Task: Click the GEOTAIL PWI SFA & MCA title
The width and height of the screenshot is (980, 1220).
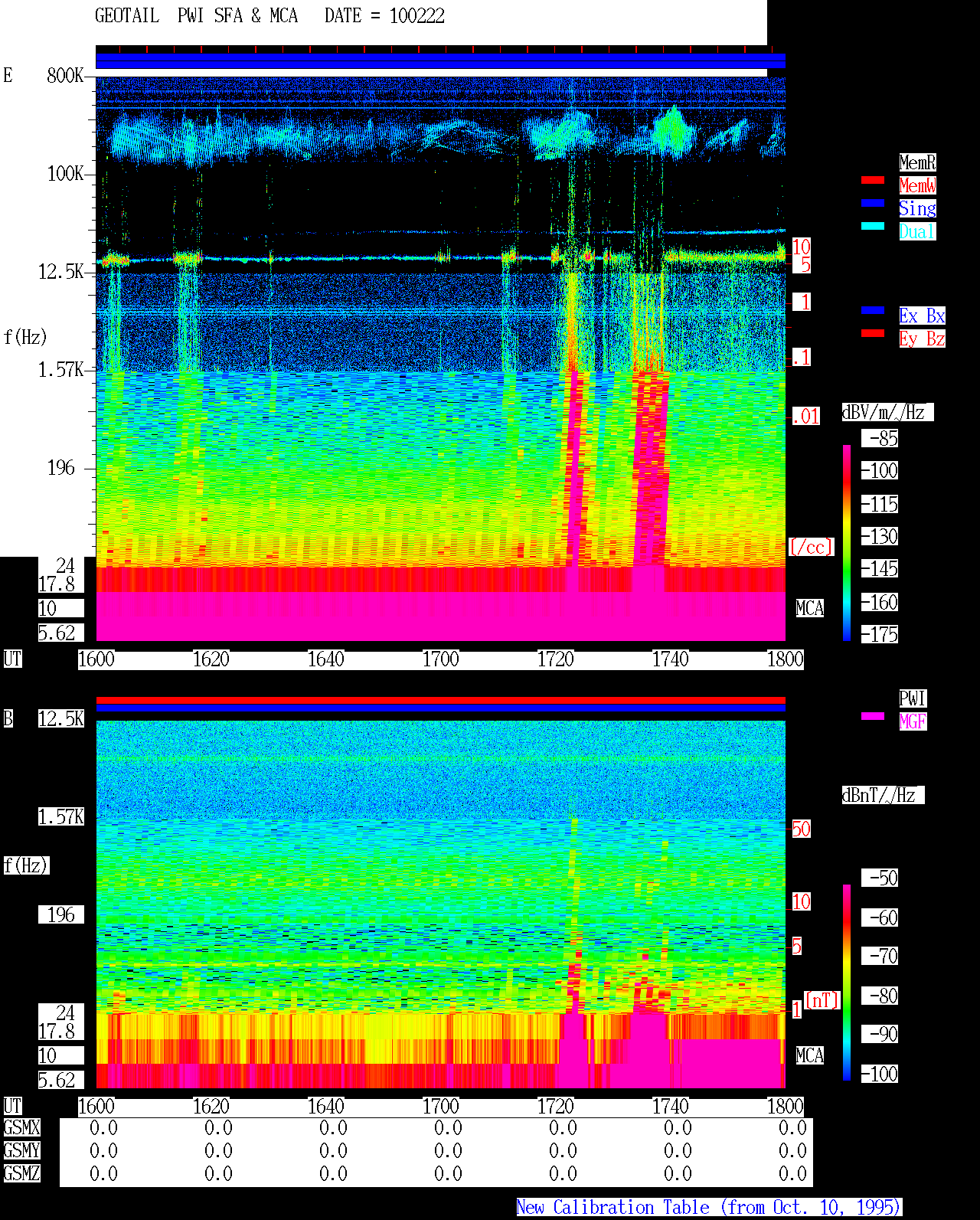Action: 196,16
